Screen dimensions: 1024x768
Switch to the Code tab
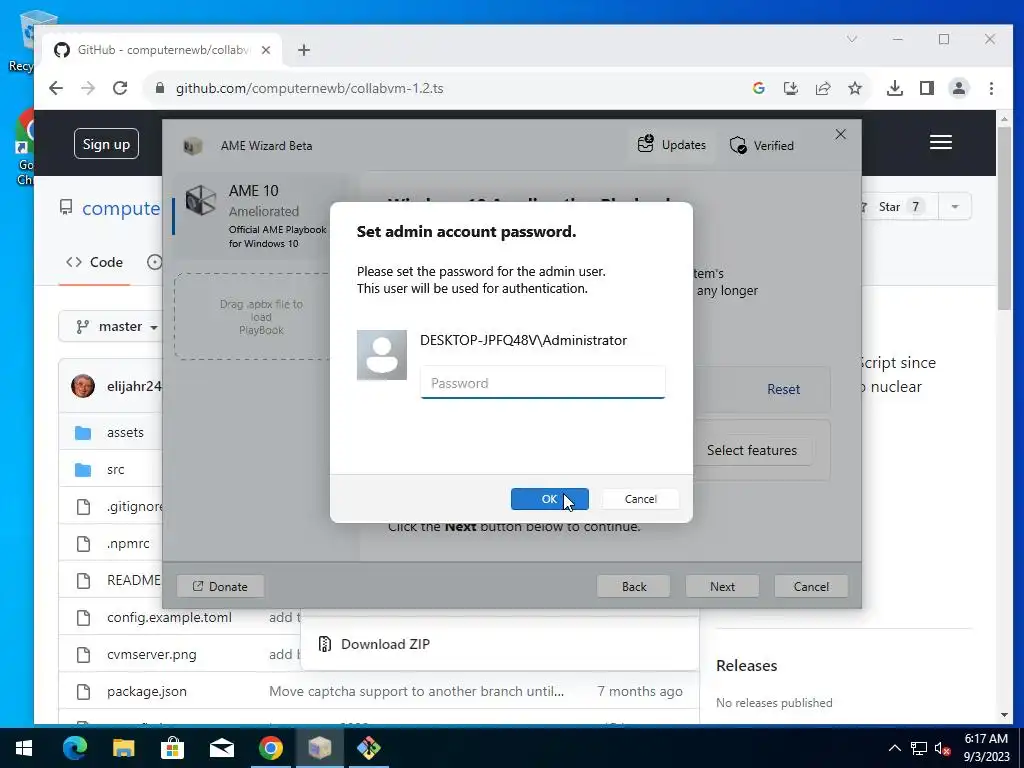click(95, 262)
